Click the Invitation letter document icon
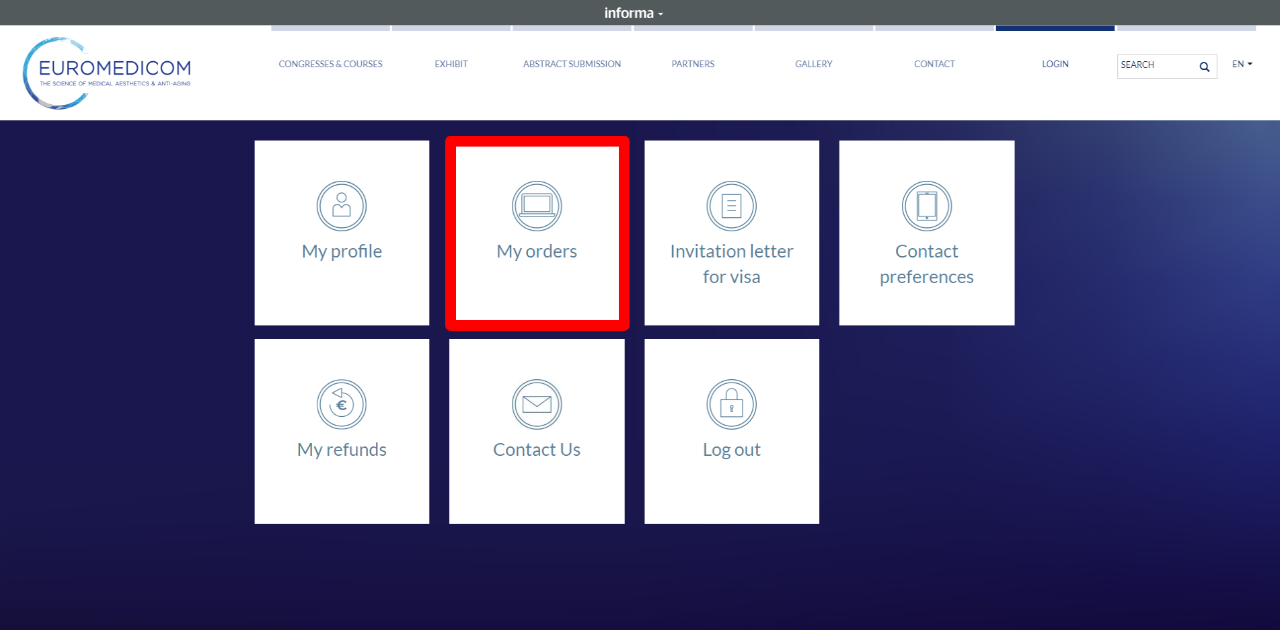This screenshot has height=630, width=1280. [732, 206]
